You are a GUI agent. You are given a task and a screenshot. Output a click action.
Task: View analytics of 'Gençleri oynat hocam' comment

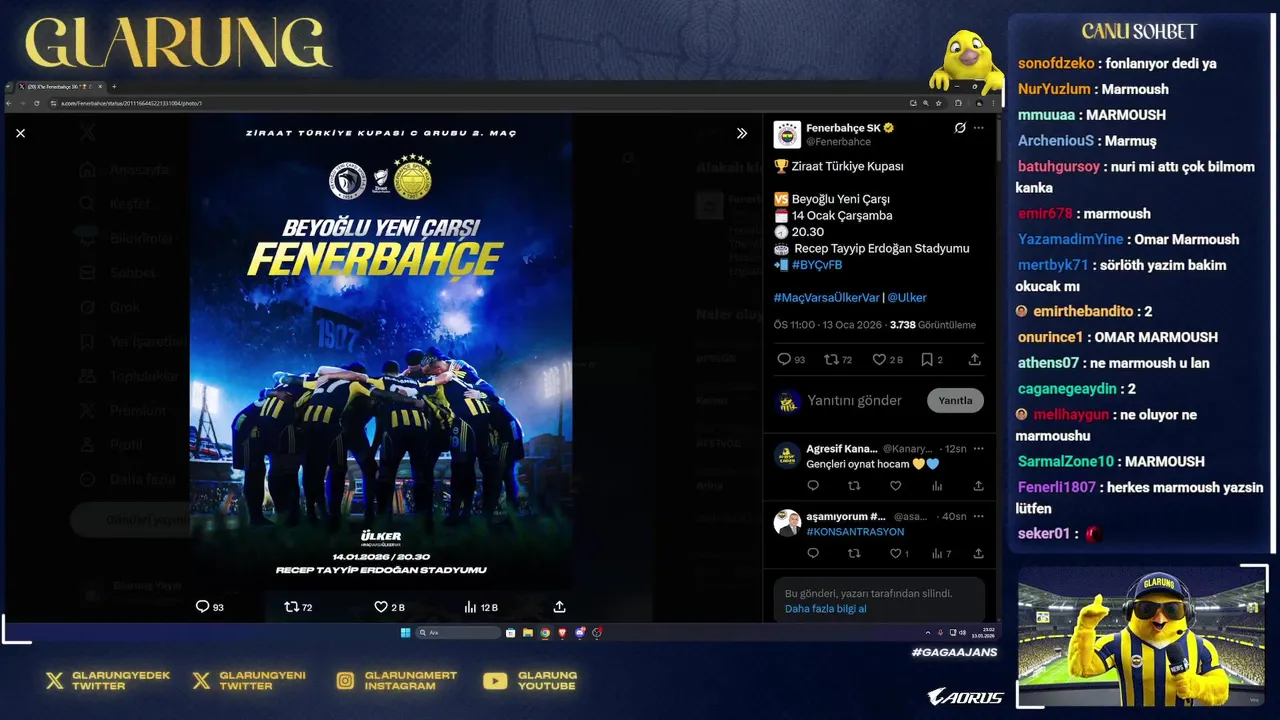pyautogui.click(x=937, y=486)
